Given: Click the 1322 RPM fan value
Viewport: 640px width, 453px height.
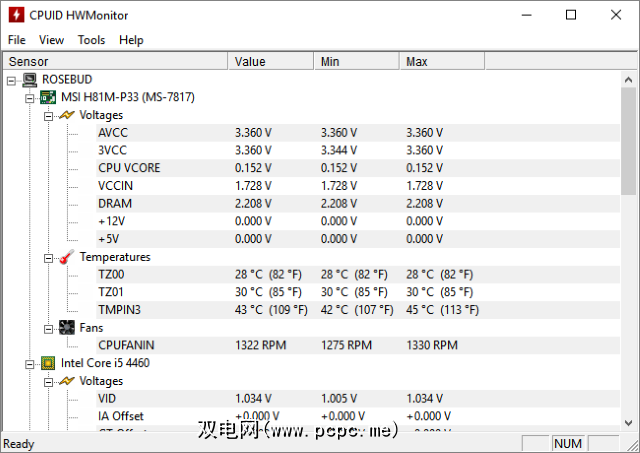Looking at the screenshot, I should pos(260,345).
